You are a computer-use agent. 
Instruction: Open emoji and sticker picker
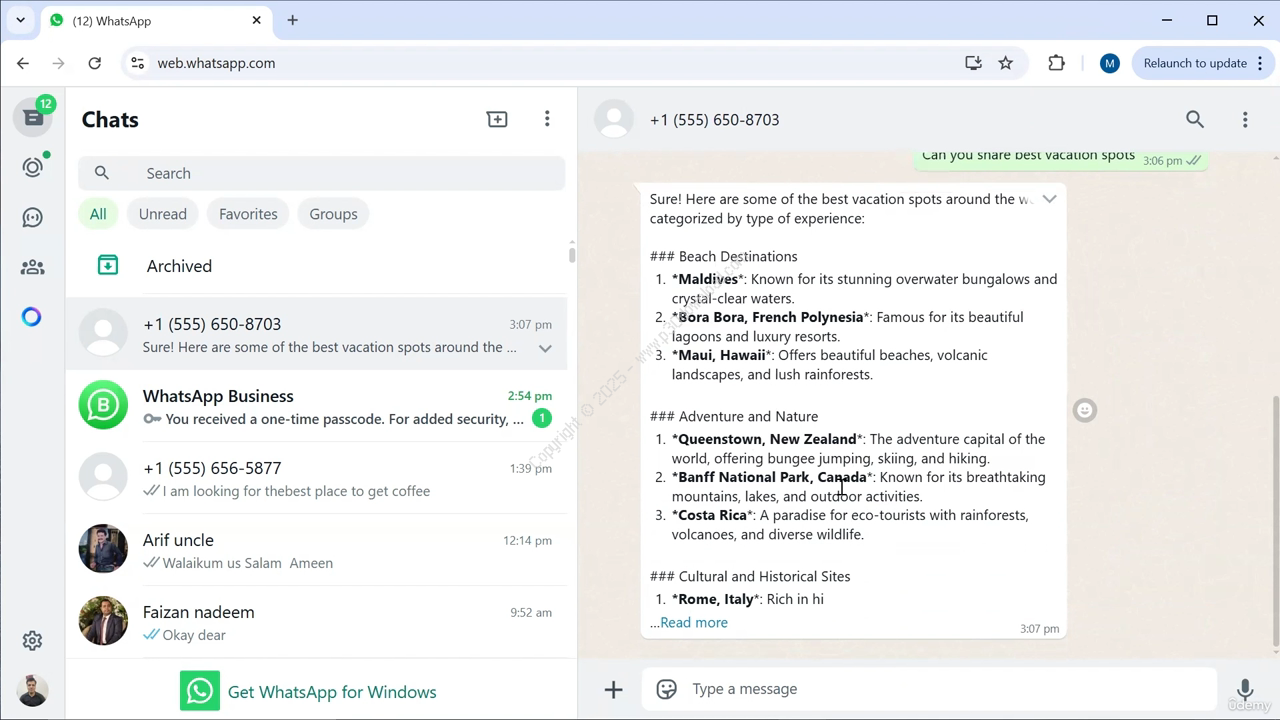[666, 689]
